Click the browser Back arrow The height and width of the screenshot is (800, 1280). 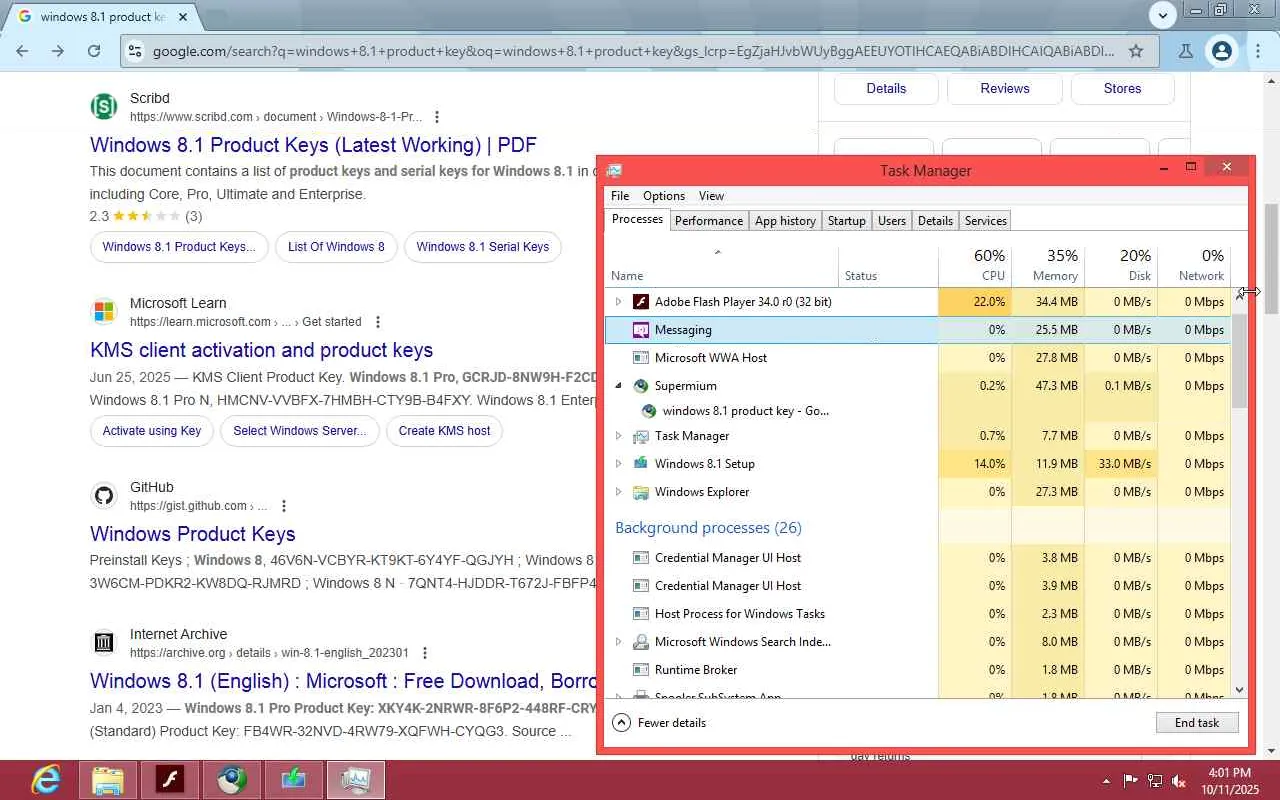pos(22,51)
